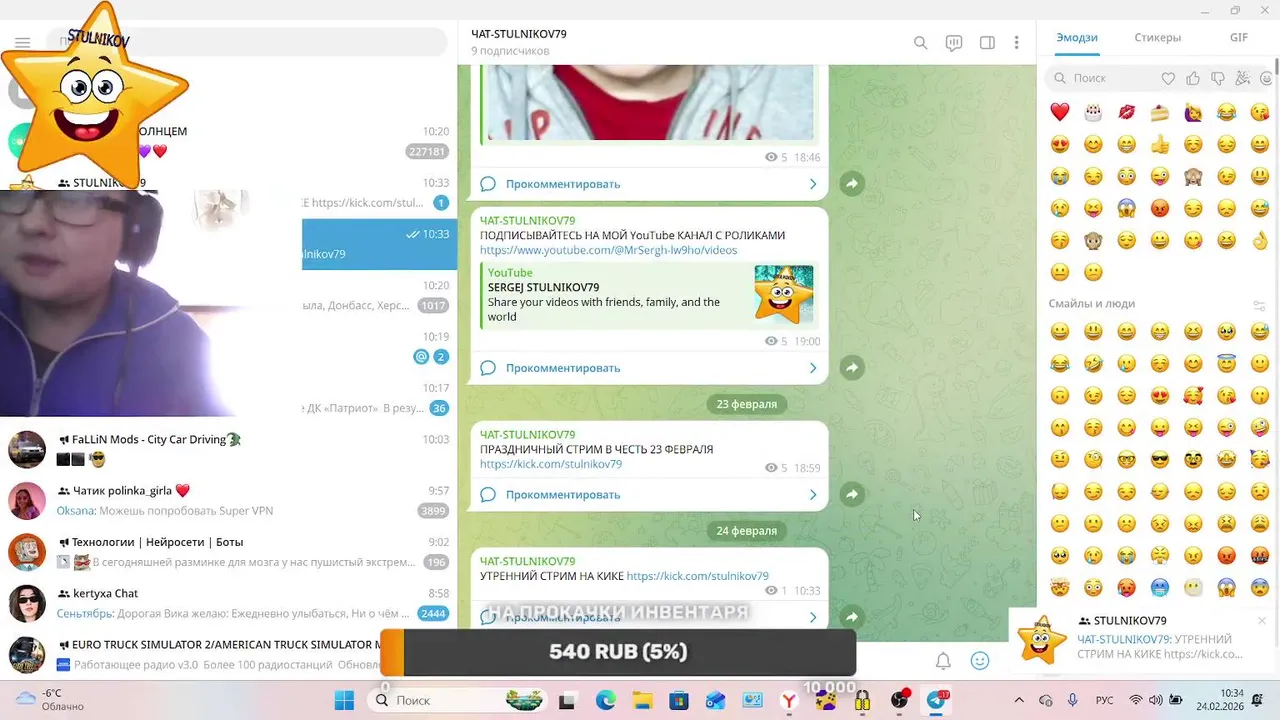
Task: Click the ЧАТ-STULNIKOV79 channel header title
Action: [x=519, y=34]
